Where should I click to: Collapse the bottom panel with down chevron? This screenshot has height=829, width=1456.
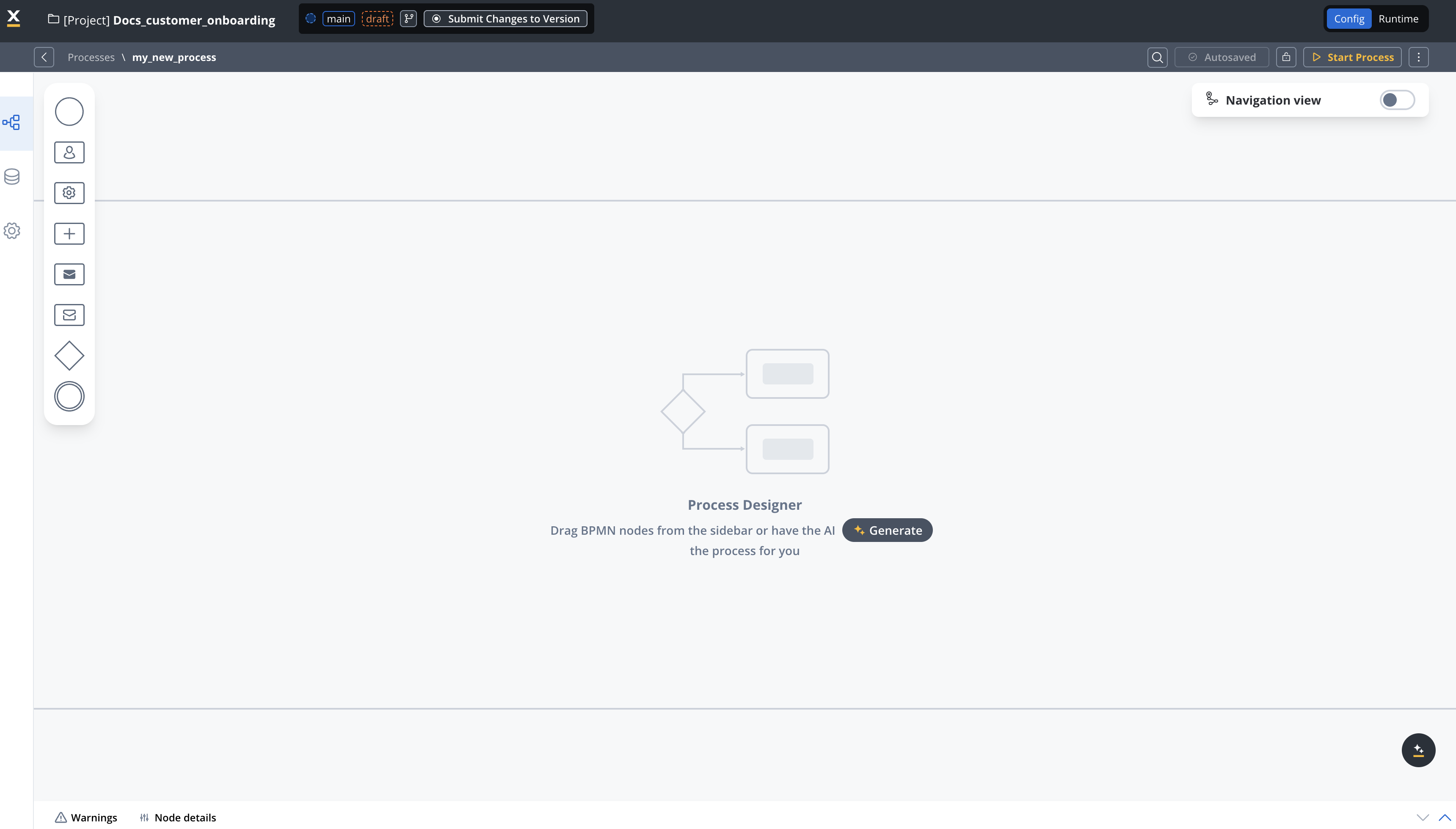(1423, 818)
